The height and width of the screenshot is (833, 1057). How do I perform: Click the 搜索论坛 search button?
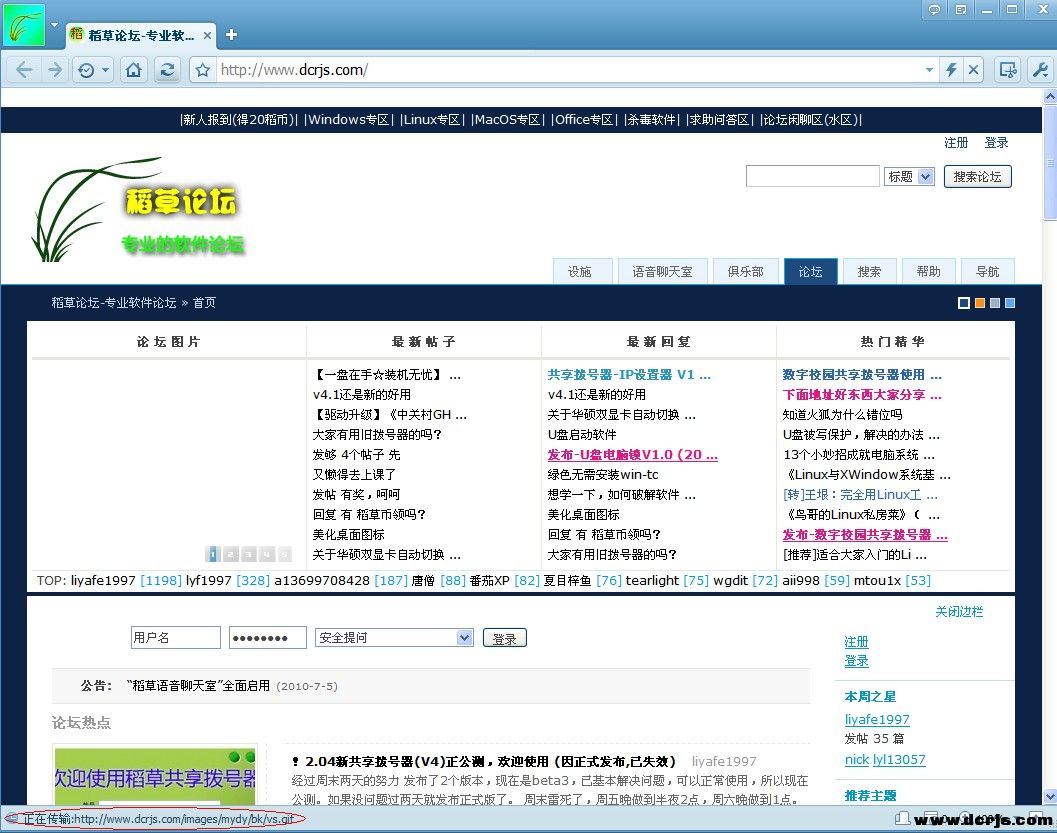[x=976, y=177]
